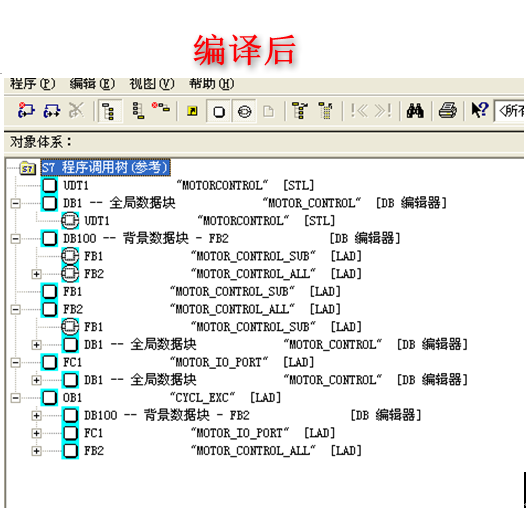526x514 pixels.
Task: Collapse the FC1 MOTOR_IO_PORT node
Action: point(15,362)
